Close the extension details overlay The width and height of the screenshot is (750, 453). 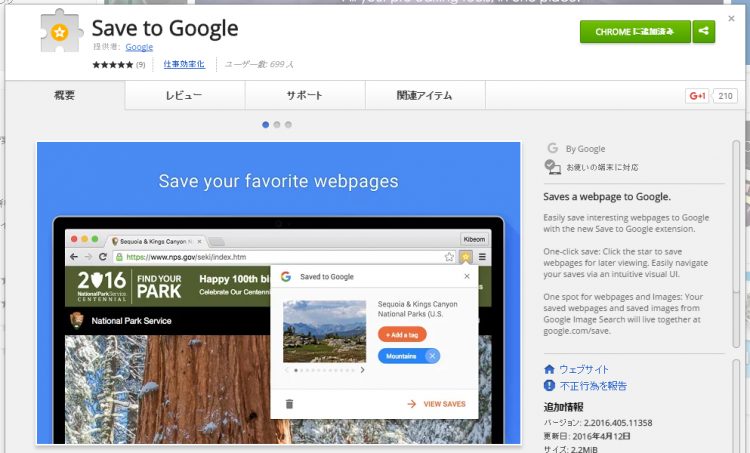click(x=731, y=19)
